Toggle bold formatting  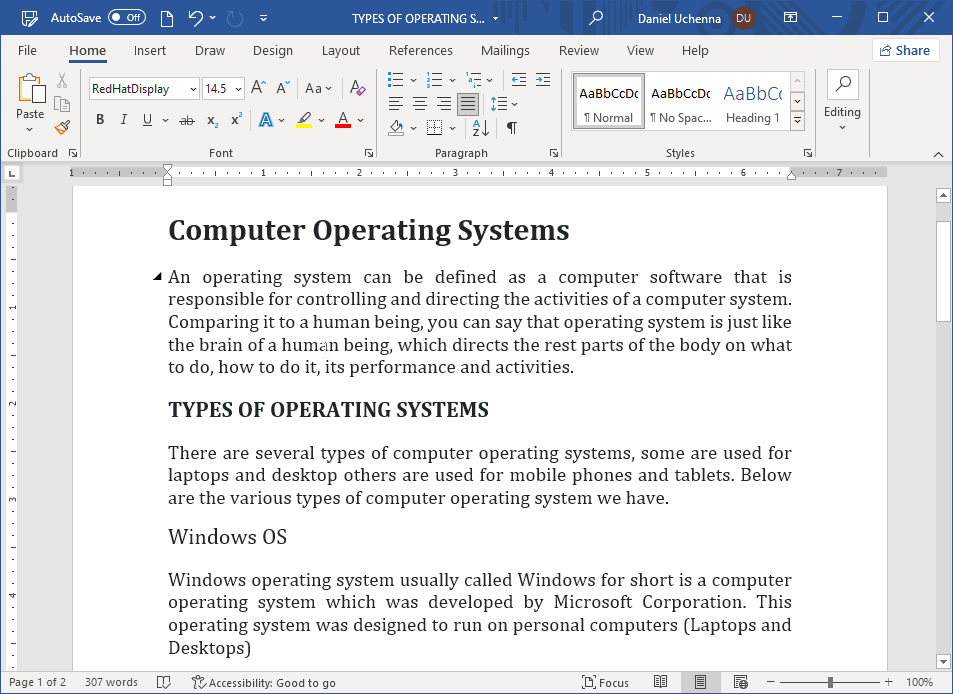pos(100,120)
